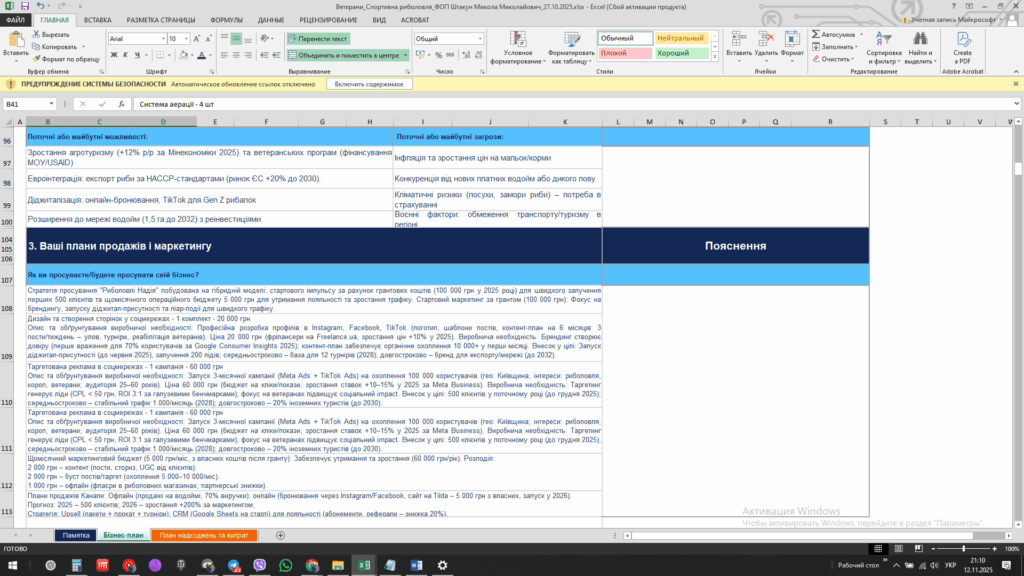Click the Cut (Вырезать) scissors icon
The height and width of the screenshot is (576, 1024).
click(x=36, y=34)
